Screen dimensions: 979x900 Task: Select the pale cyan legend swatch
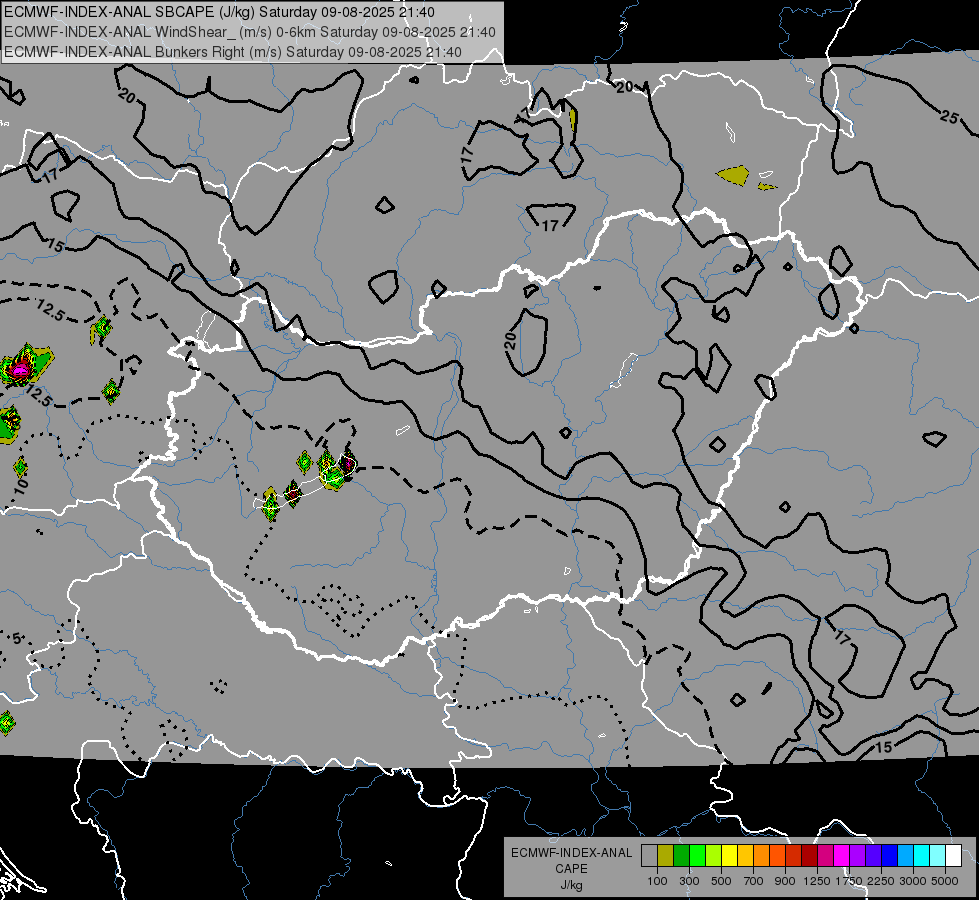[x=937, y=856]
